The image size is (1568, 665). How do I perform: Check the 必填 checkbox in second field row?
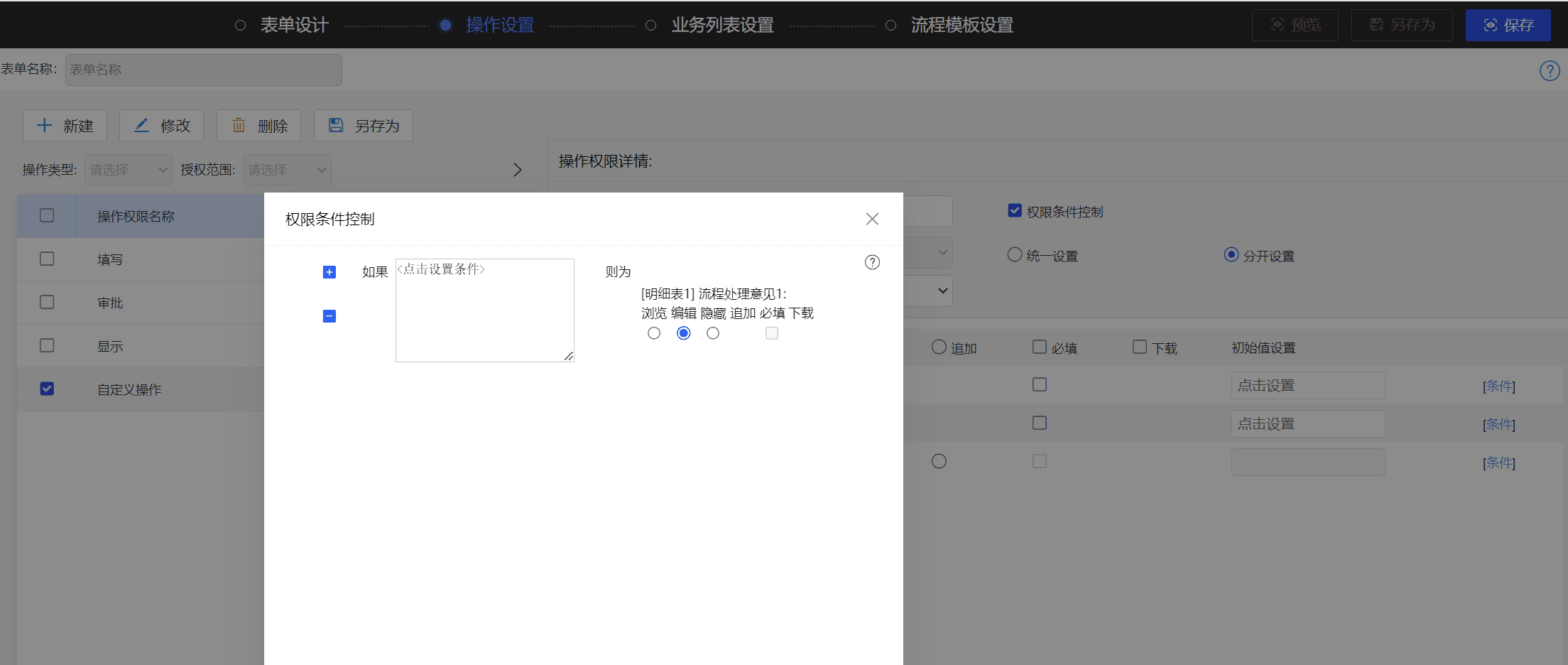pos(1040,423)
